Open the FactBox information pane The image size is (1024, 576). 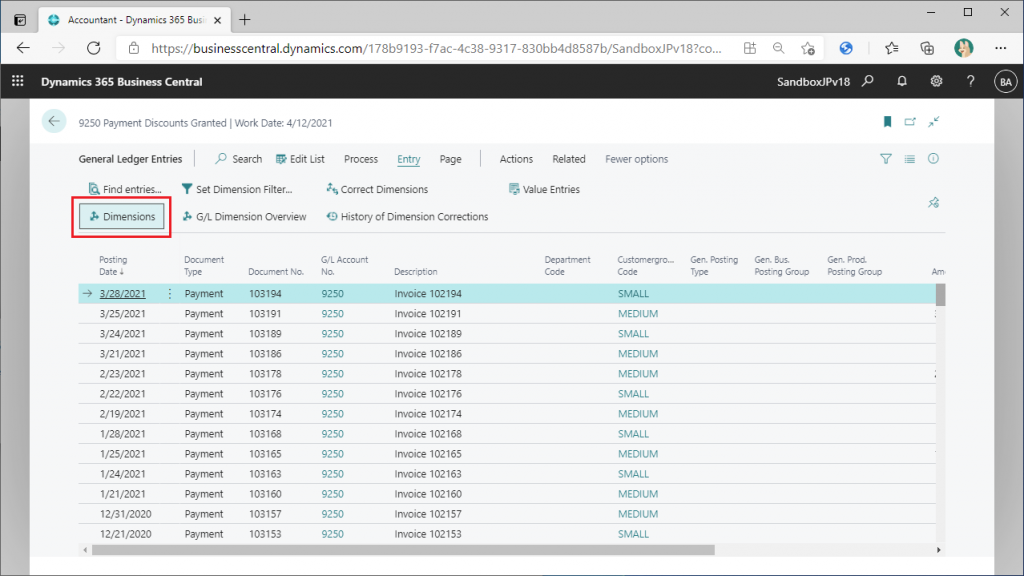933,159
